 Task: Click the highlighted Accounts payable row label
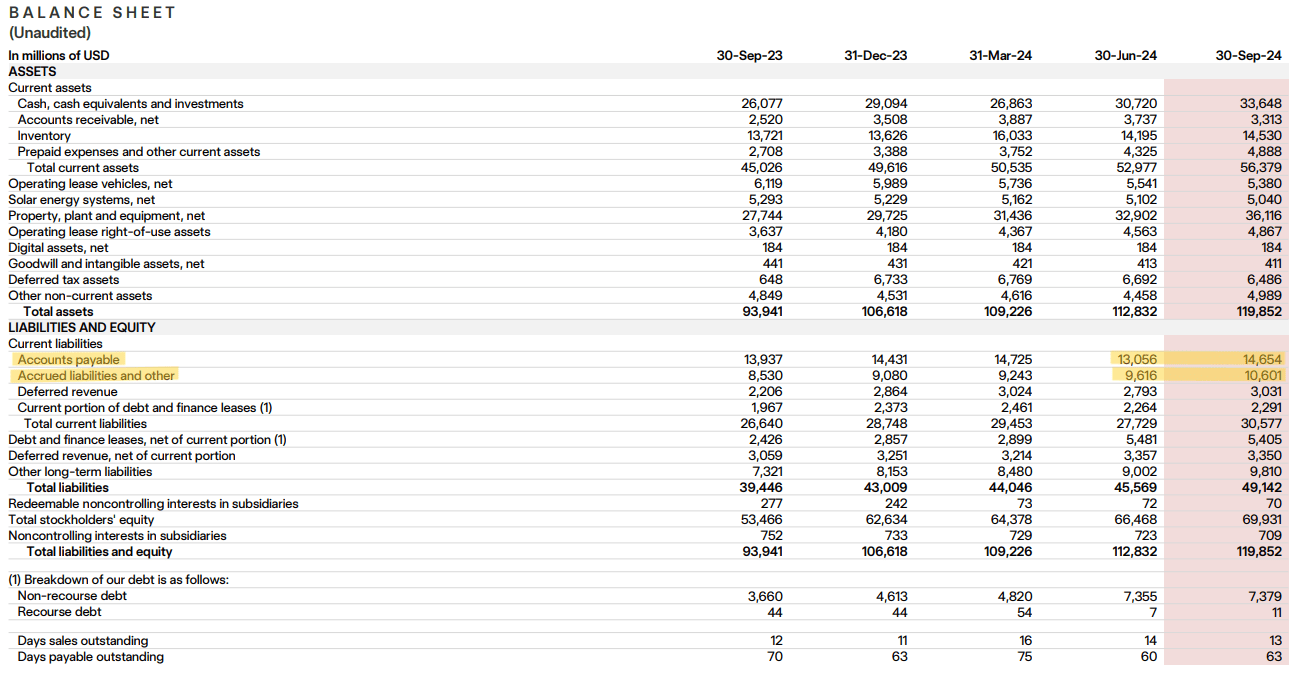click(x=68, y=360)
